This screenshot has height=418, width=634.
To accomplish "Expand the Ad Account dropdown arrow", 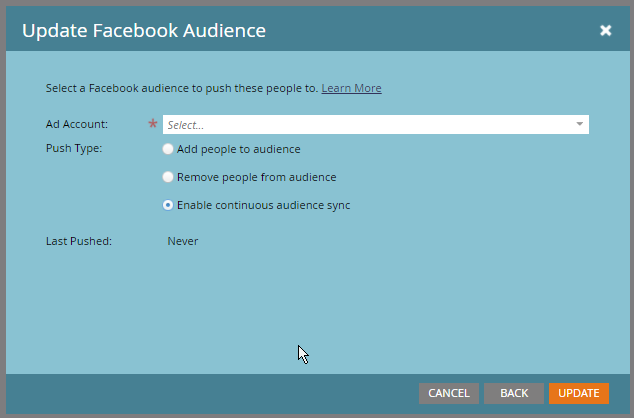I will [x=579, y=125].
